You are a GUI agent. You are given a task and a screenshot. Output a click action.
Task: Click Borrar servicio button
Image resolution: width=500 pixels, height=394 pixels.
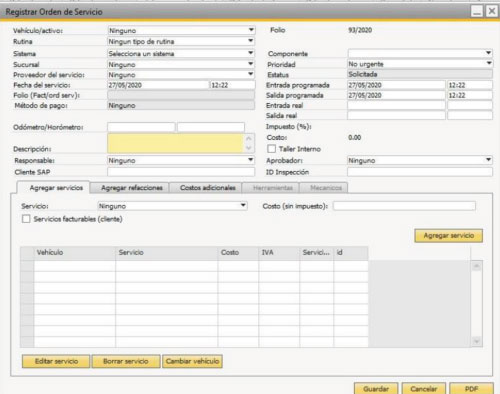[126, 361]
